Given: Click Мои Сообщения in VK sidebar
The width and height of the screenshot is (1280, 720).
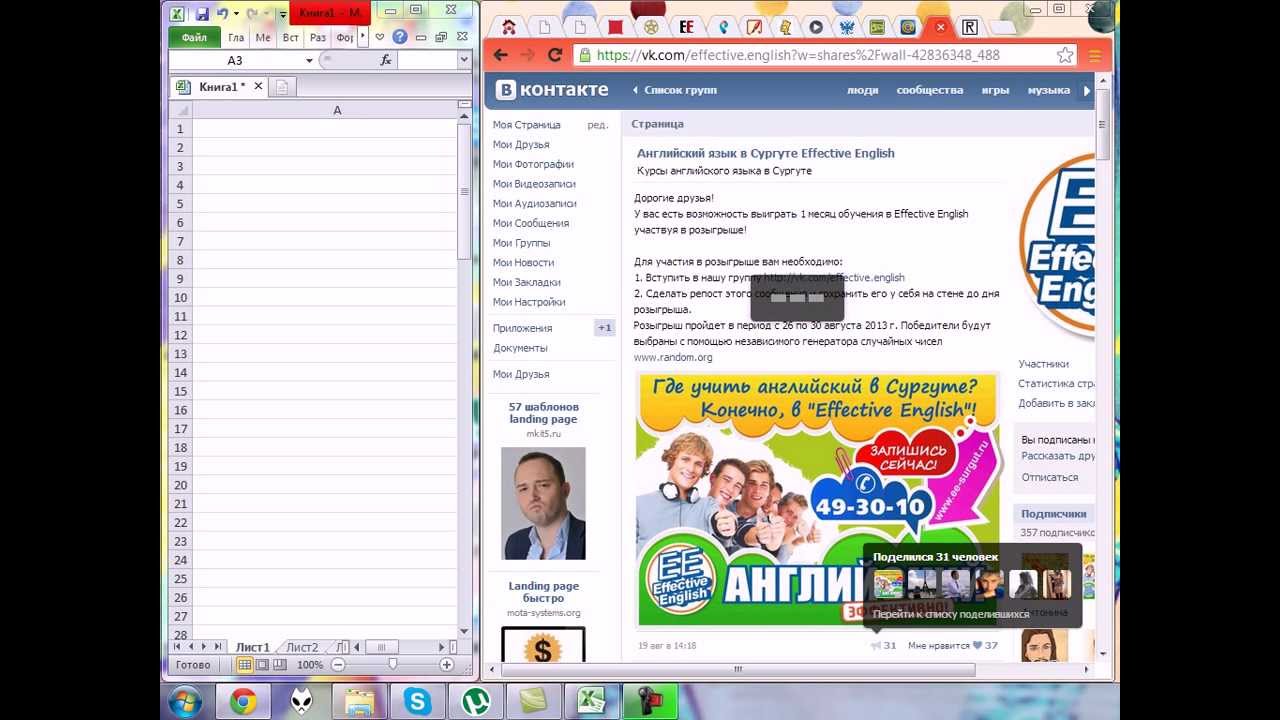Looking at the screenshot, I should (530, 223).
